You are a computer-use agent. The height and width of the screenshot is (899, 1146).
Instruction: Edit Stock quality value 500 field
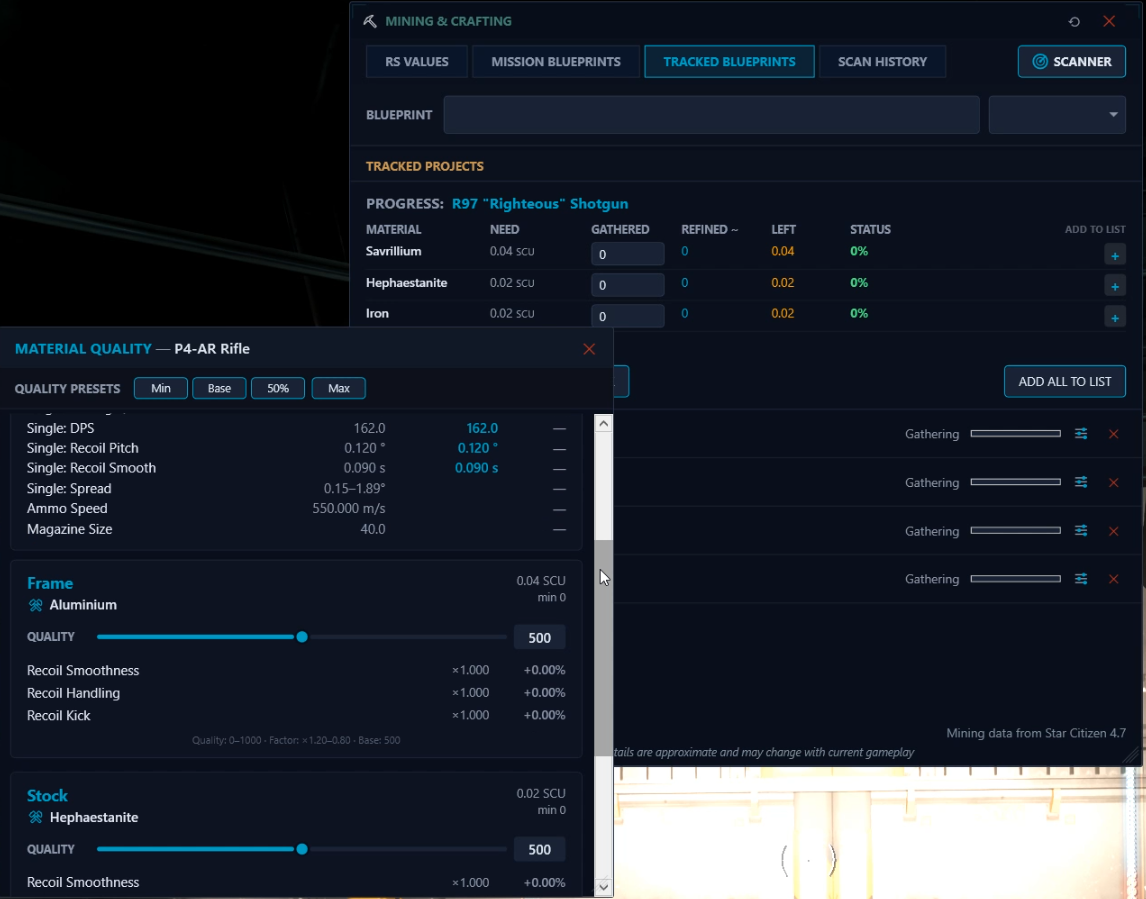coord(539,849)
